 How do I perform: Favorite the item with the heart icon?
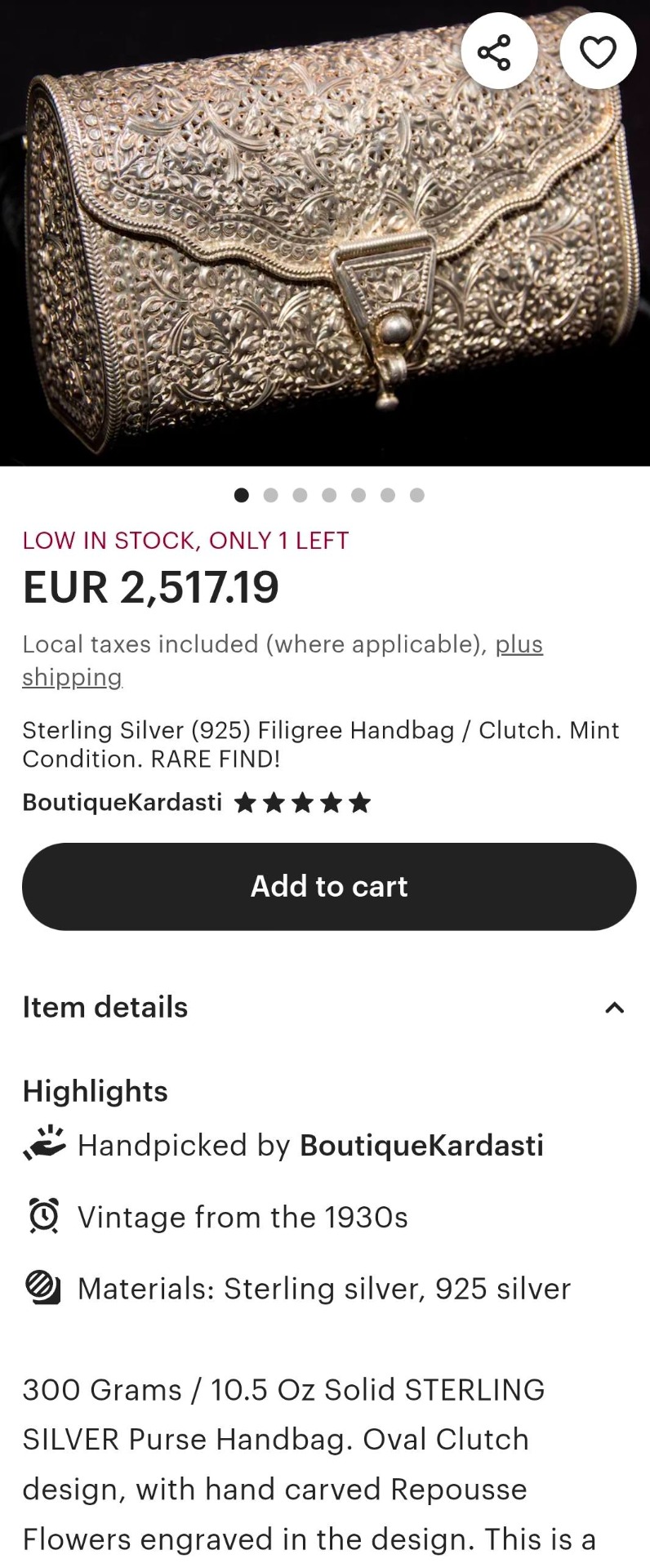[x=598, y=52]
